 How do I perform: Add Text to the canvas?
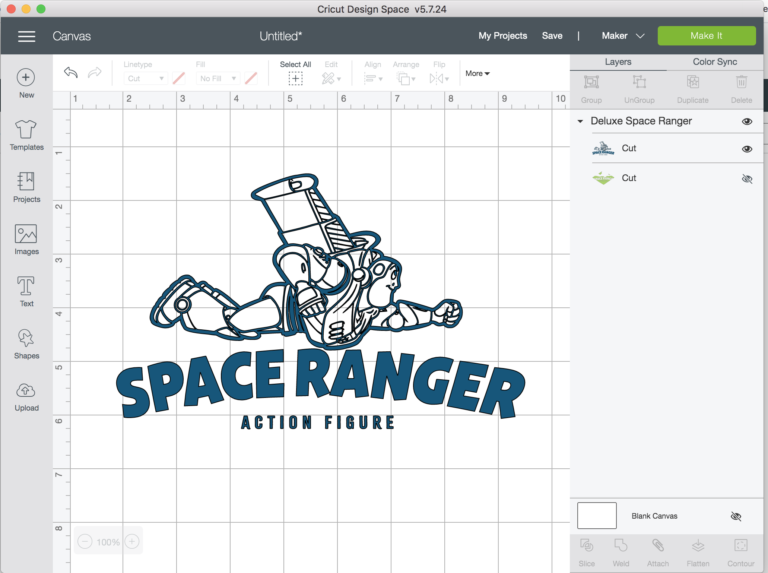pos(26,291)
